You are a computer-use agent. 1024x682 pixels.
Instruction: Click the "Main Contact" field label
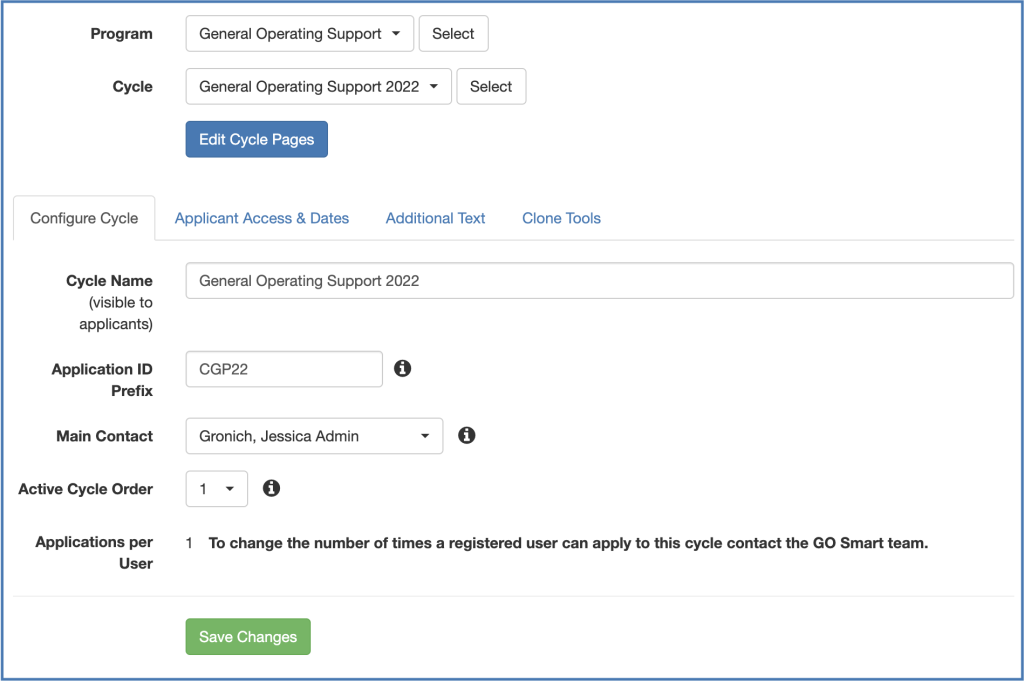104,436
